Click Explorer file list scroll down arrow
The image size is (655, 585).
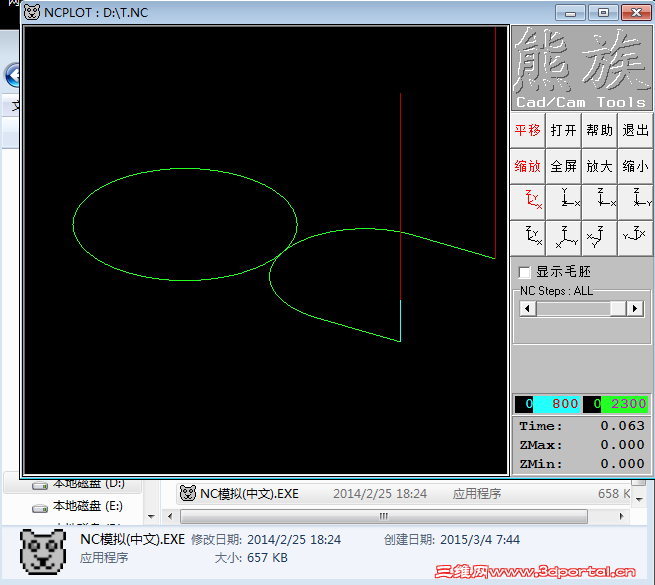[x=639, y=499]
